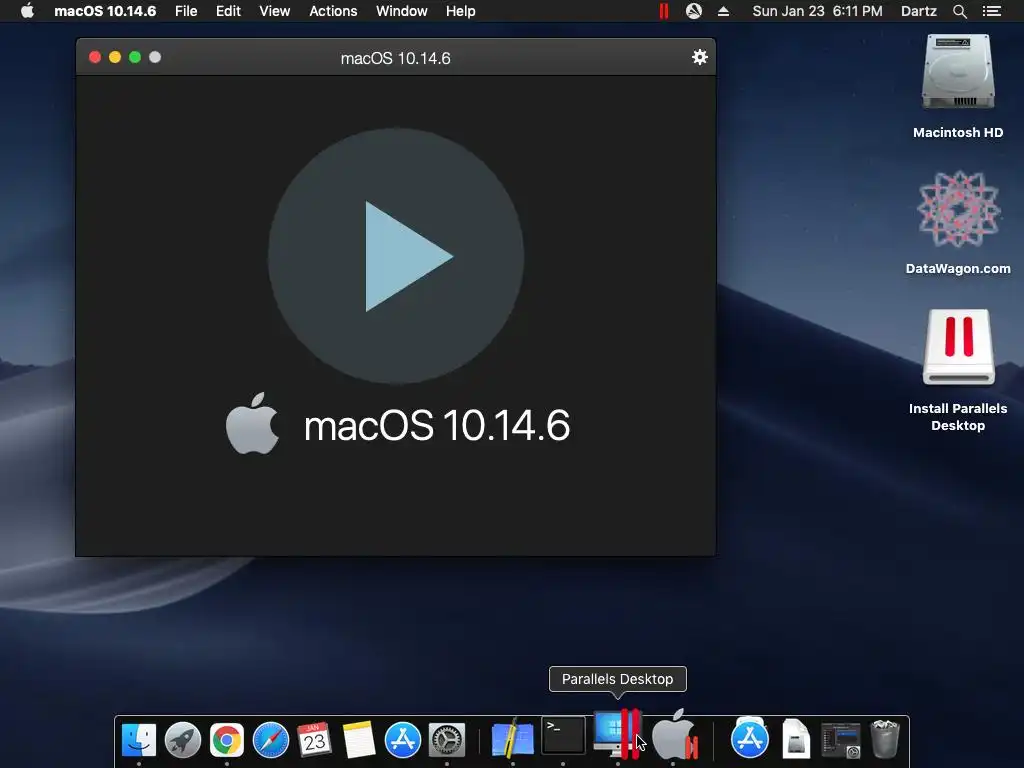Open the disk image document in Dock
Screen dimensions: 1024x768
coord(796,739)
